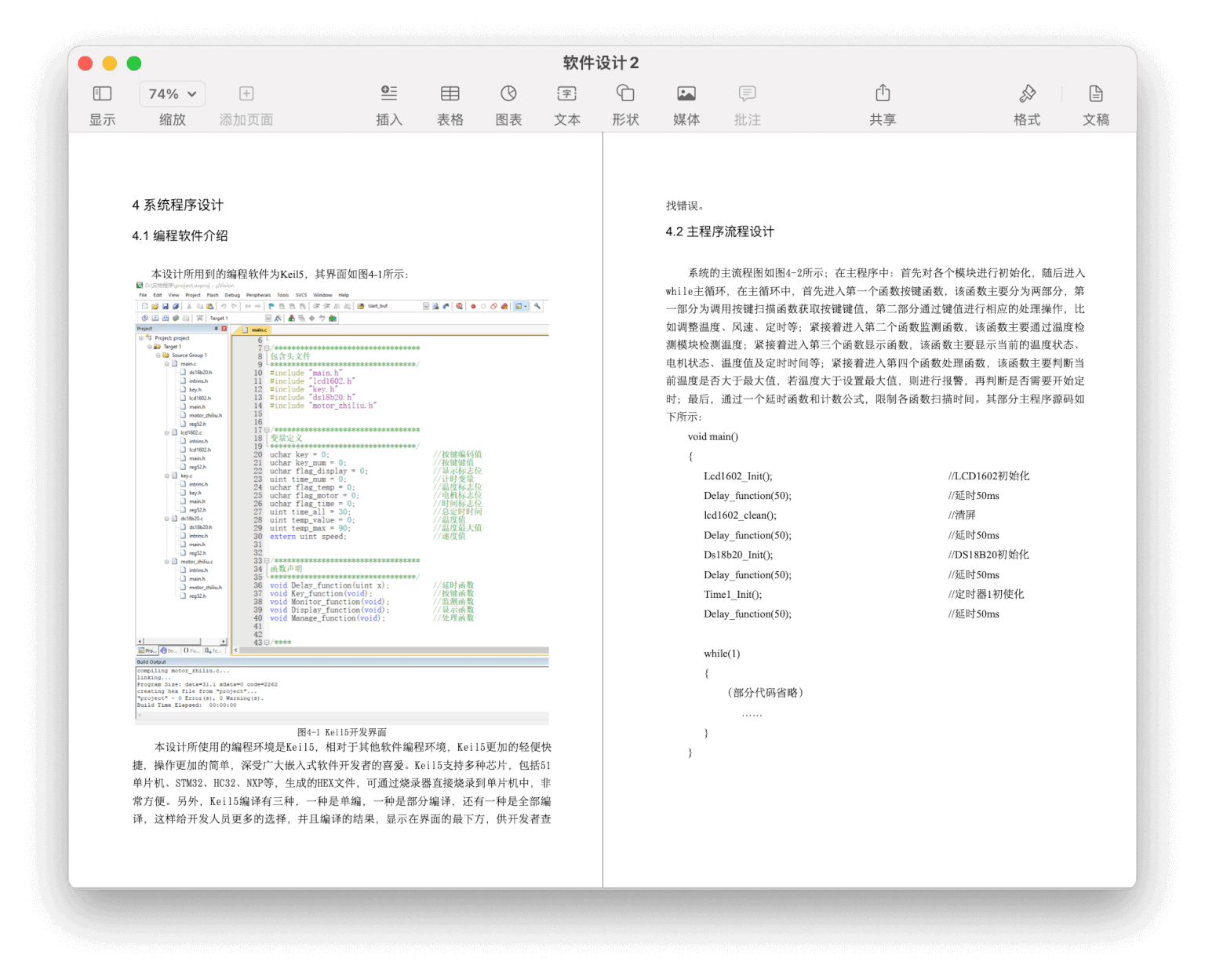Click comment //LCD1602初始化

pyautogui.click(x=988, y=476)
